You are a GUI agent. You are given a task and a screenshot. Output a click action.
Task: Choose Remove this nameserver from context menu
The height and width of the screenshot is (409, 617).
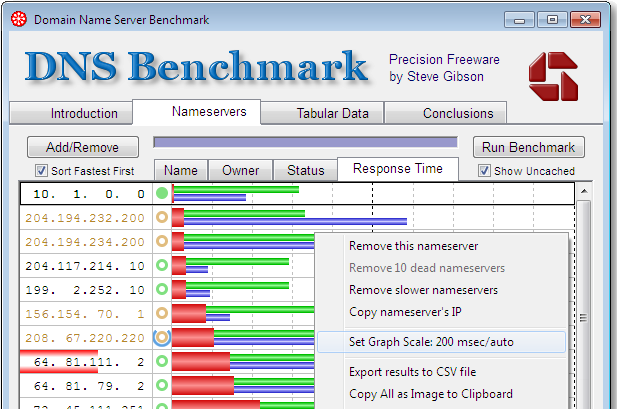pyautogui.click(x=413, y=246)
